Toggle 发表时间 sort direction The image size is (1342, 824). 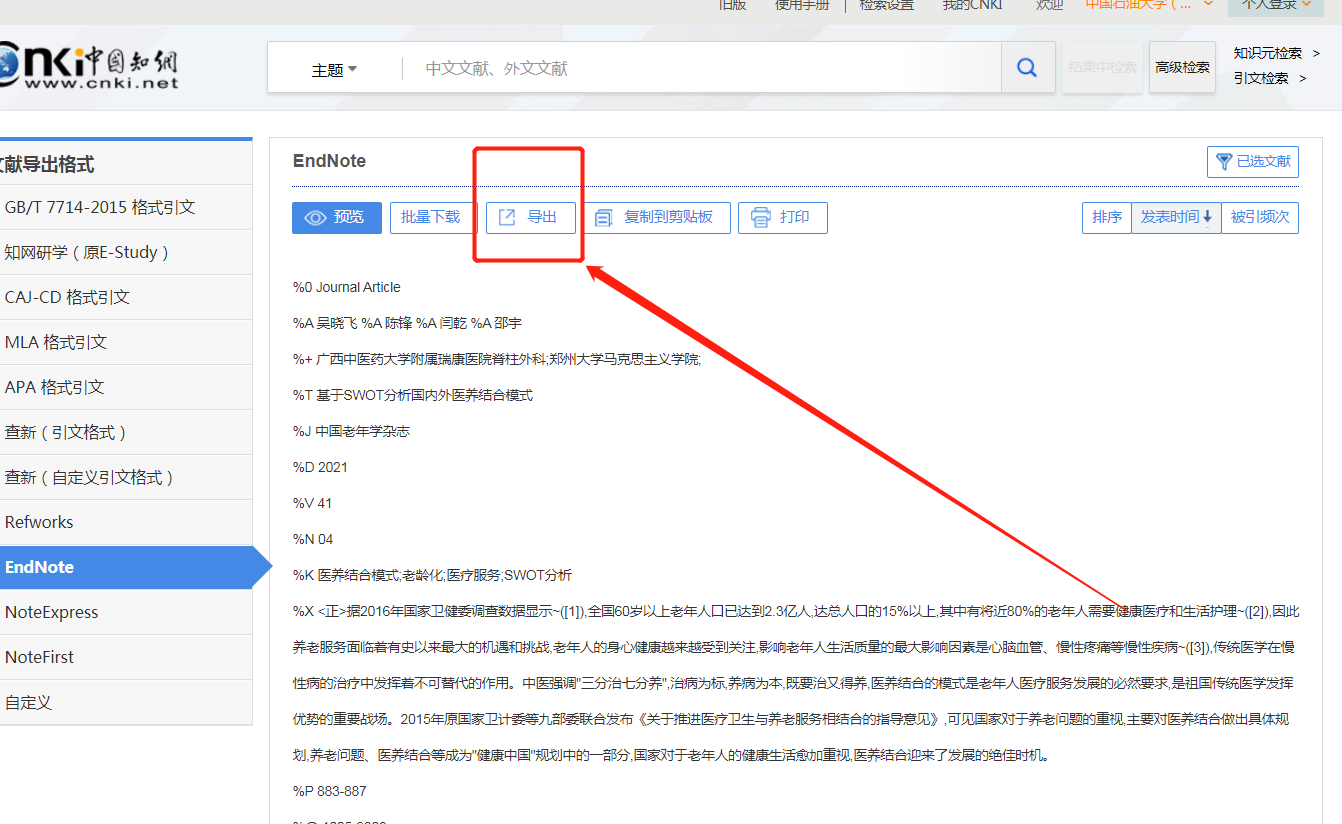[x=1176, y=217]
